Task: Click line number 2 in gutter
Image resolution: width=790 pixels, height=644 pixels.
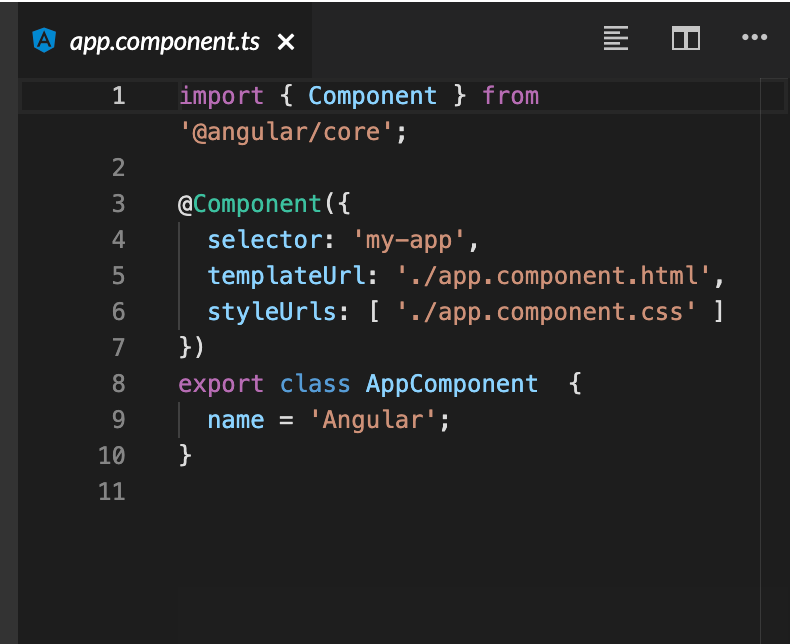Action: pos(118,168)
